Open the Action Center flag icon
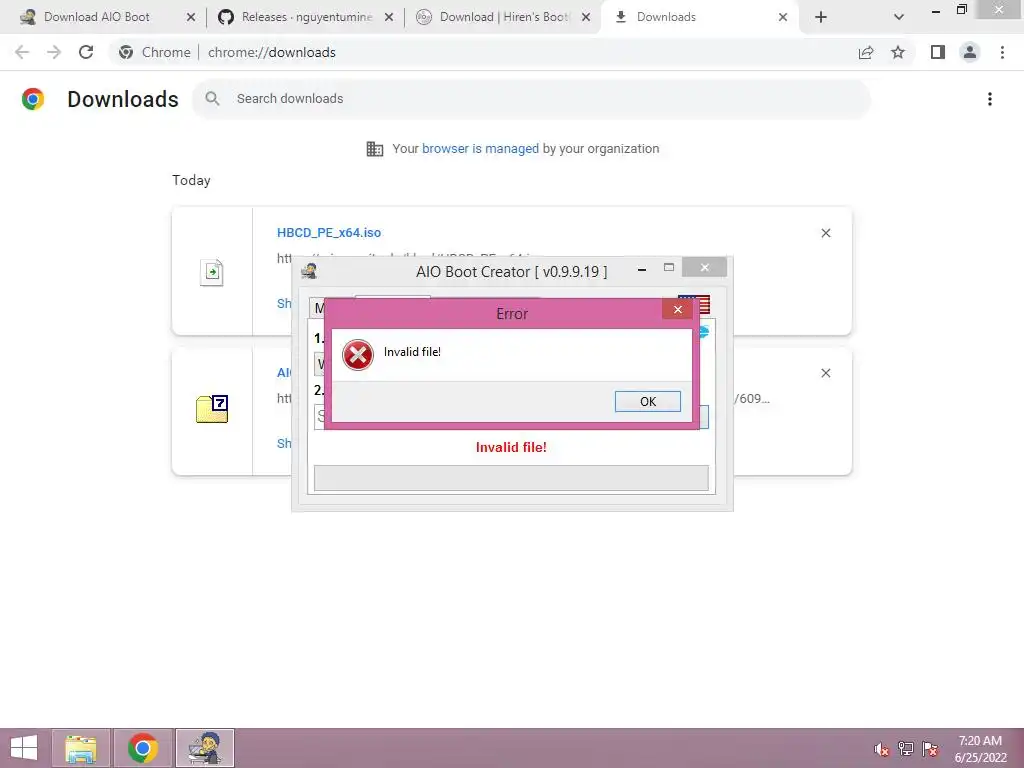This screenshot has height=768, width=1024. click(x=930, y=749)
